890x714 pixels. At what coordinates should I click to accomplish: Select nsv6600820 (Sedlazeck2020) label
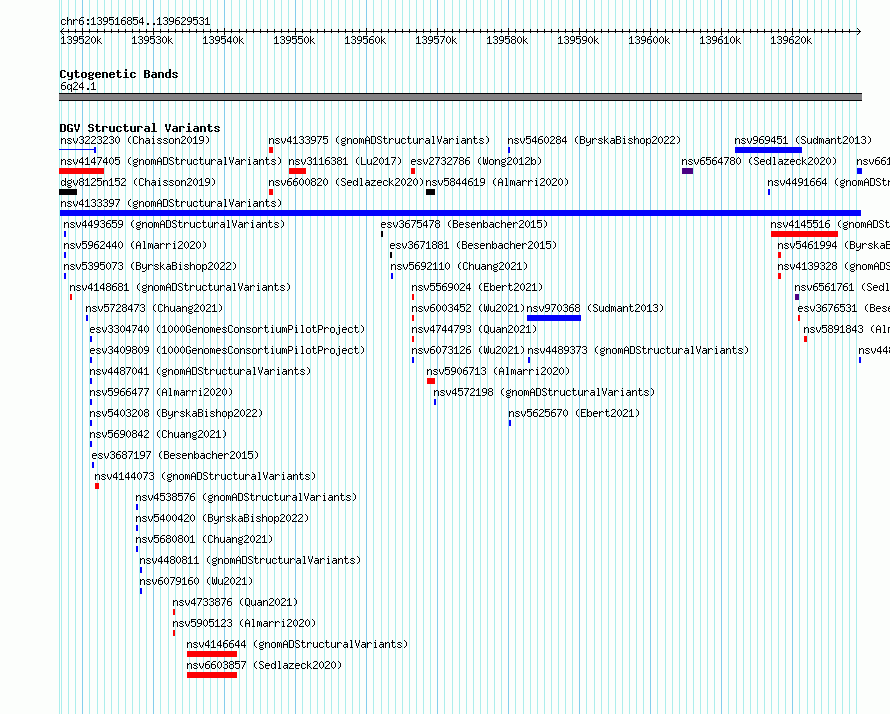346,182
